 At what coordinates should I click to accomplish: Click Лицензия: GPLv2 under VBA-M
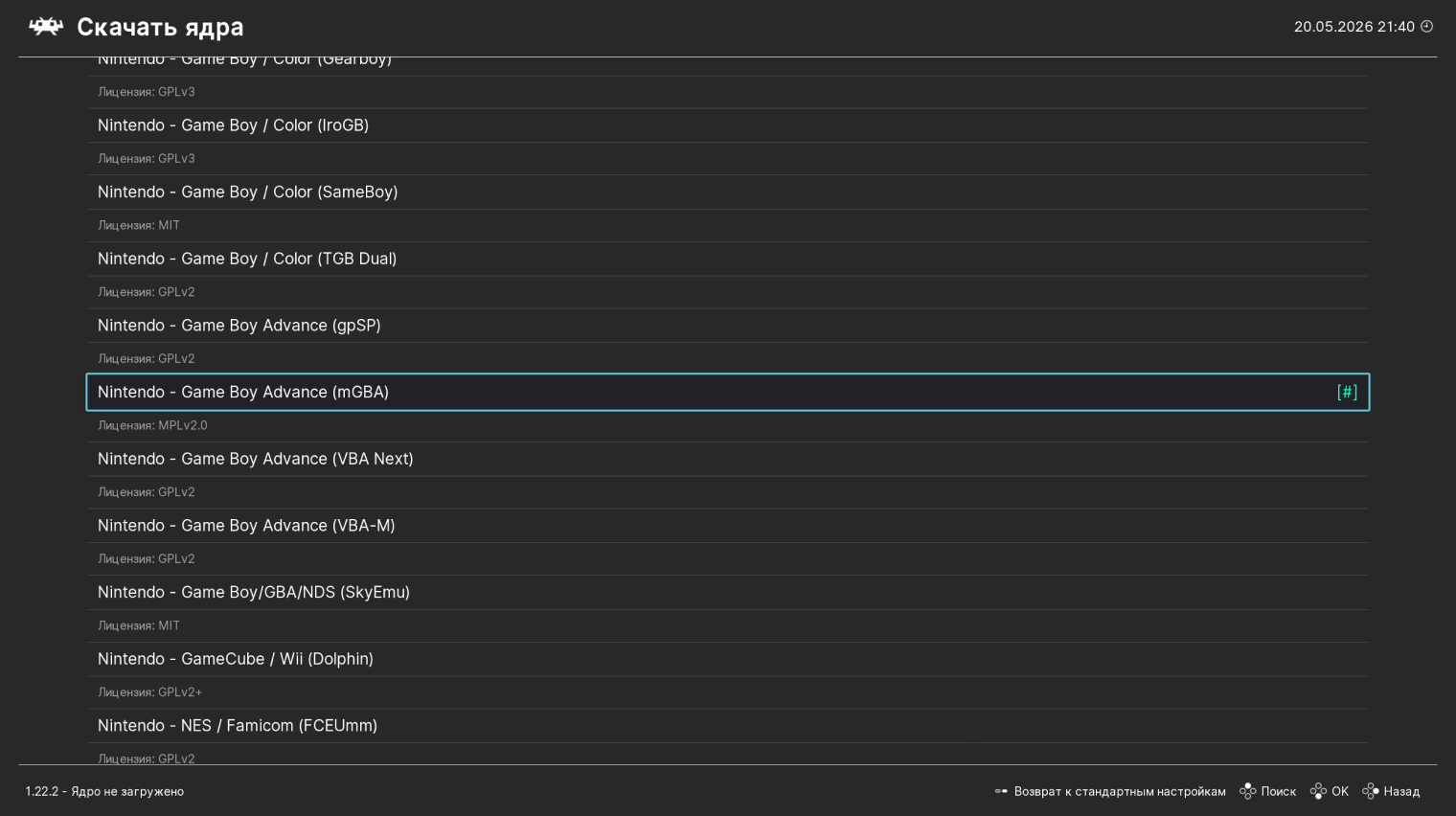(x=146, y=558)
